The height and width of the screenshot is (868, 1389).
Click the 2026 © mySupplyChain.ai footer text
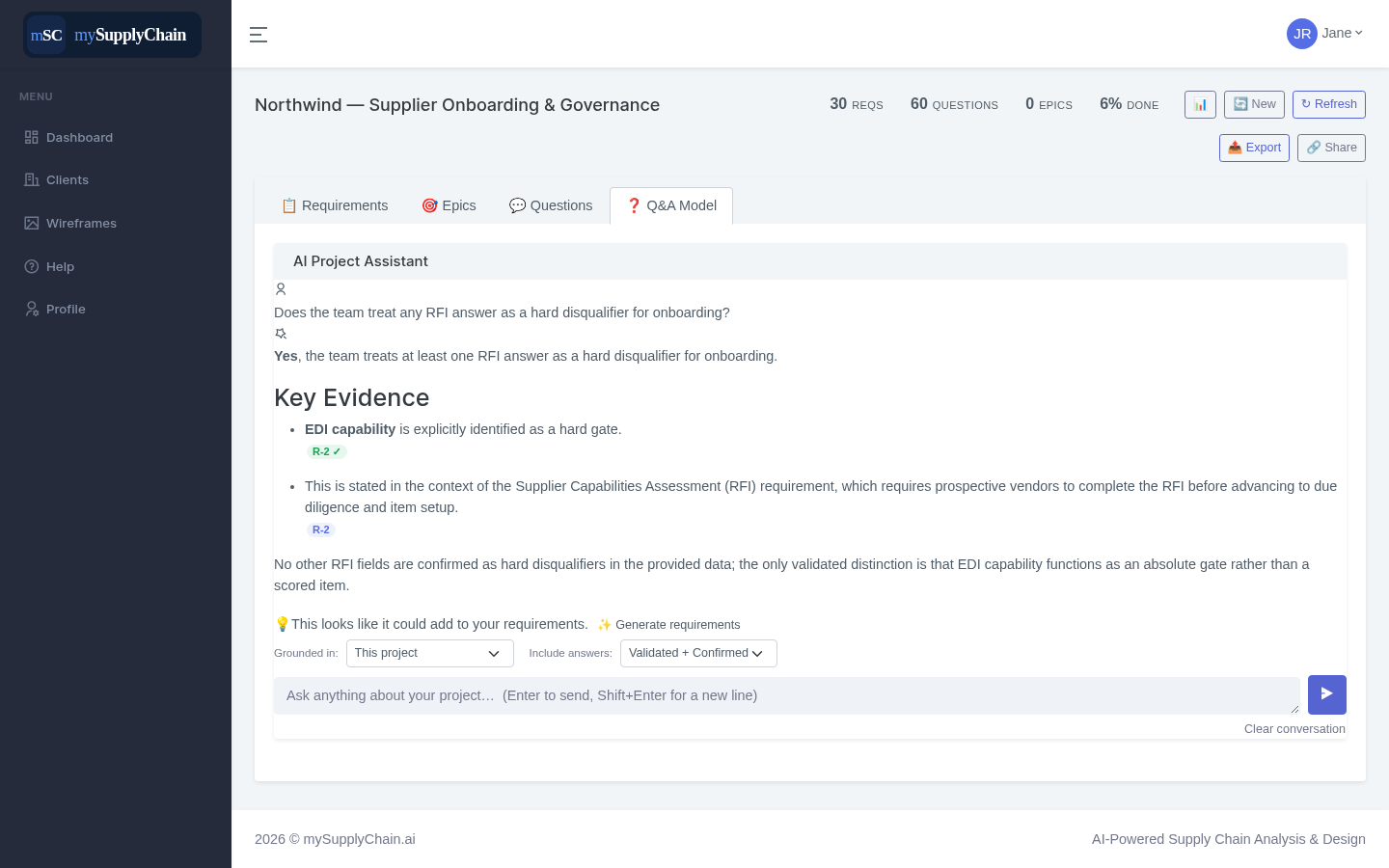(x=335, y=839)
